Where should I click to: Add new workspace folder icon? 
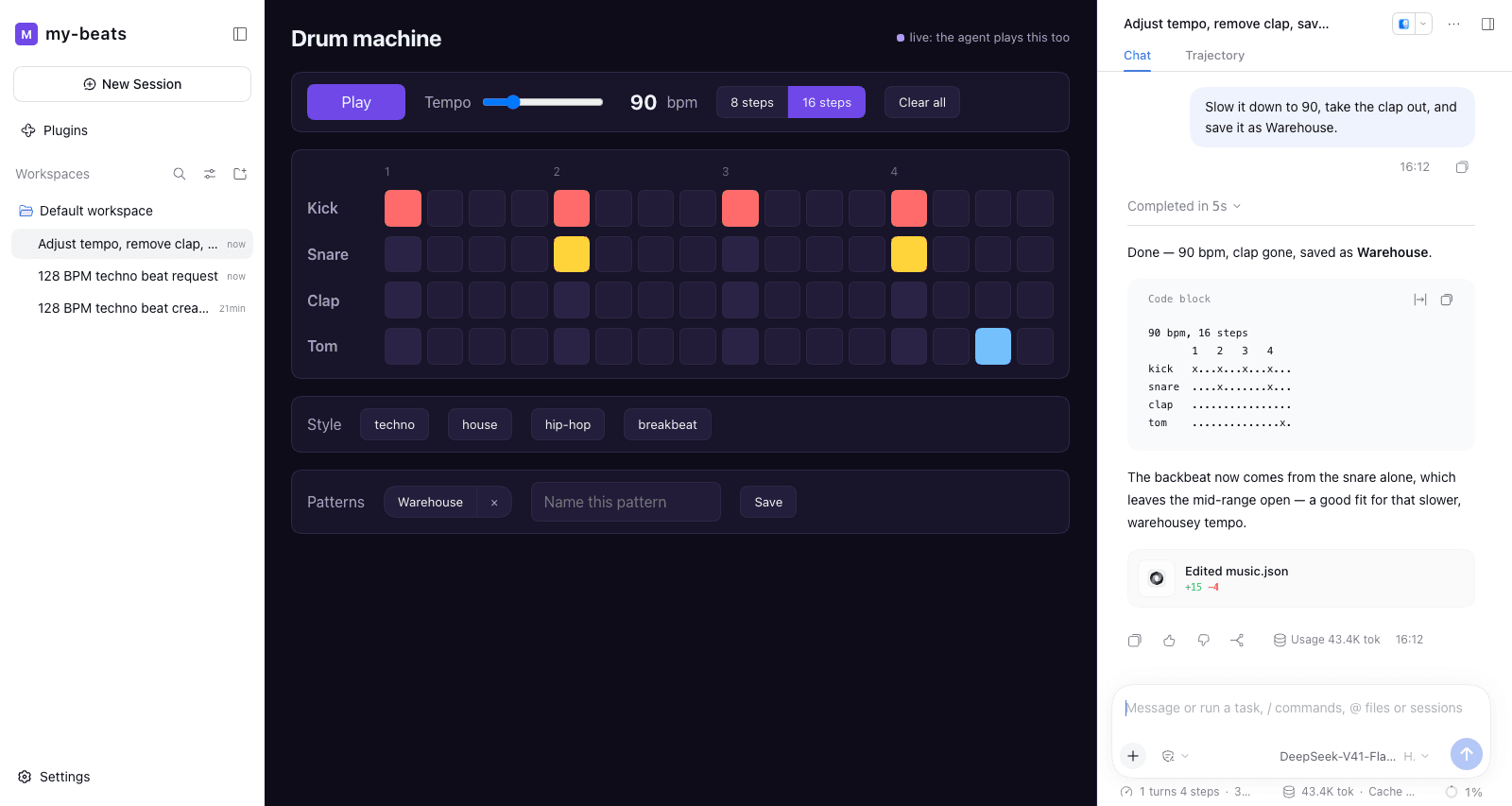(240, 174)
